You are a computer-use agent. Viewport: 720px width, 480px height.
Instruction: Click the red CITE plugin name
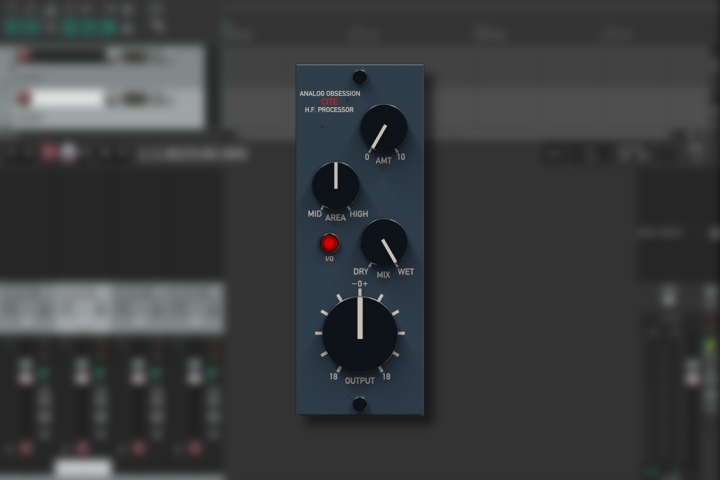(330, 101)
